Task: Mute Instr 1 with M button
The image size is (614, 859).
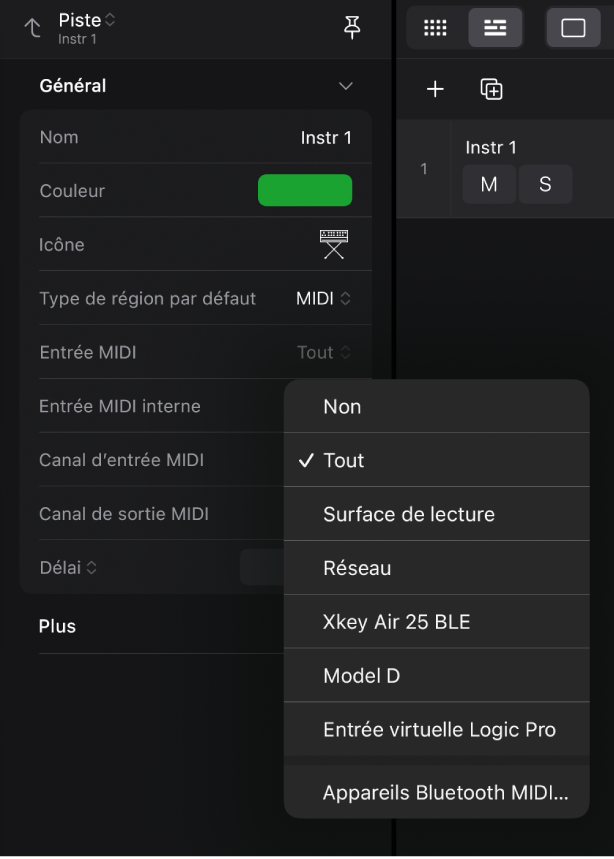Action: pyautogui.click(x=489, y=184)
